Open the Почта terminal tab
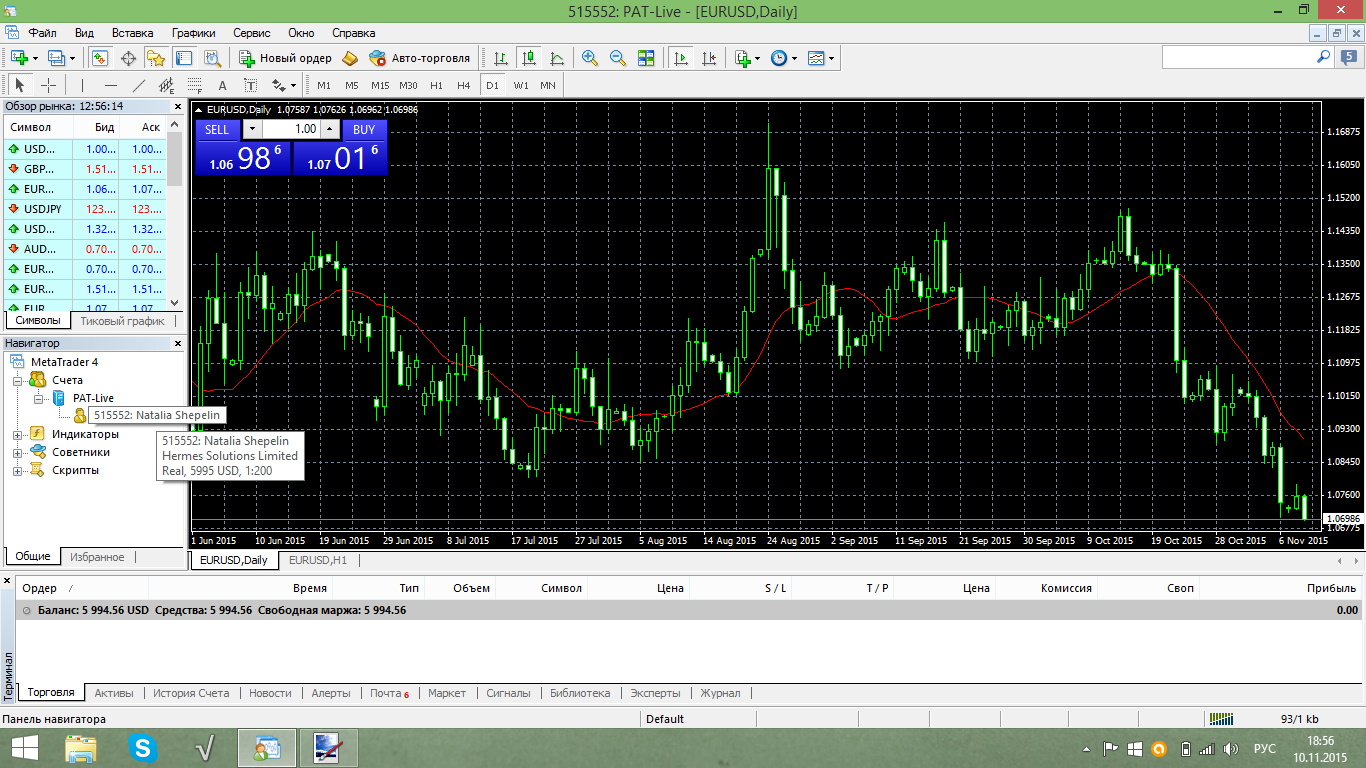The image size is (1366, 768). coord(389,693)
